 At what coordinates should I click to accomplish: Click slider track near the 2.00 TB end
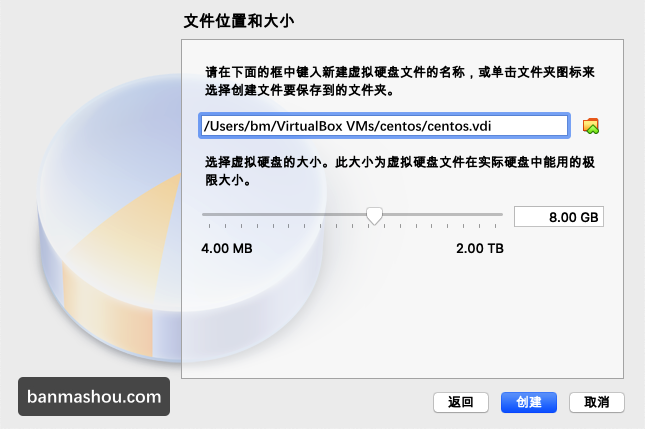(492, 214)
